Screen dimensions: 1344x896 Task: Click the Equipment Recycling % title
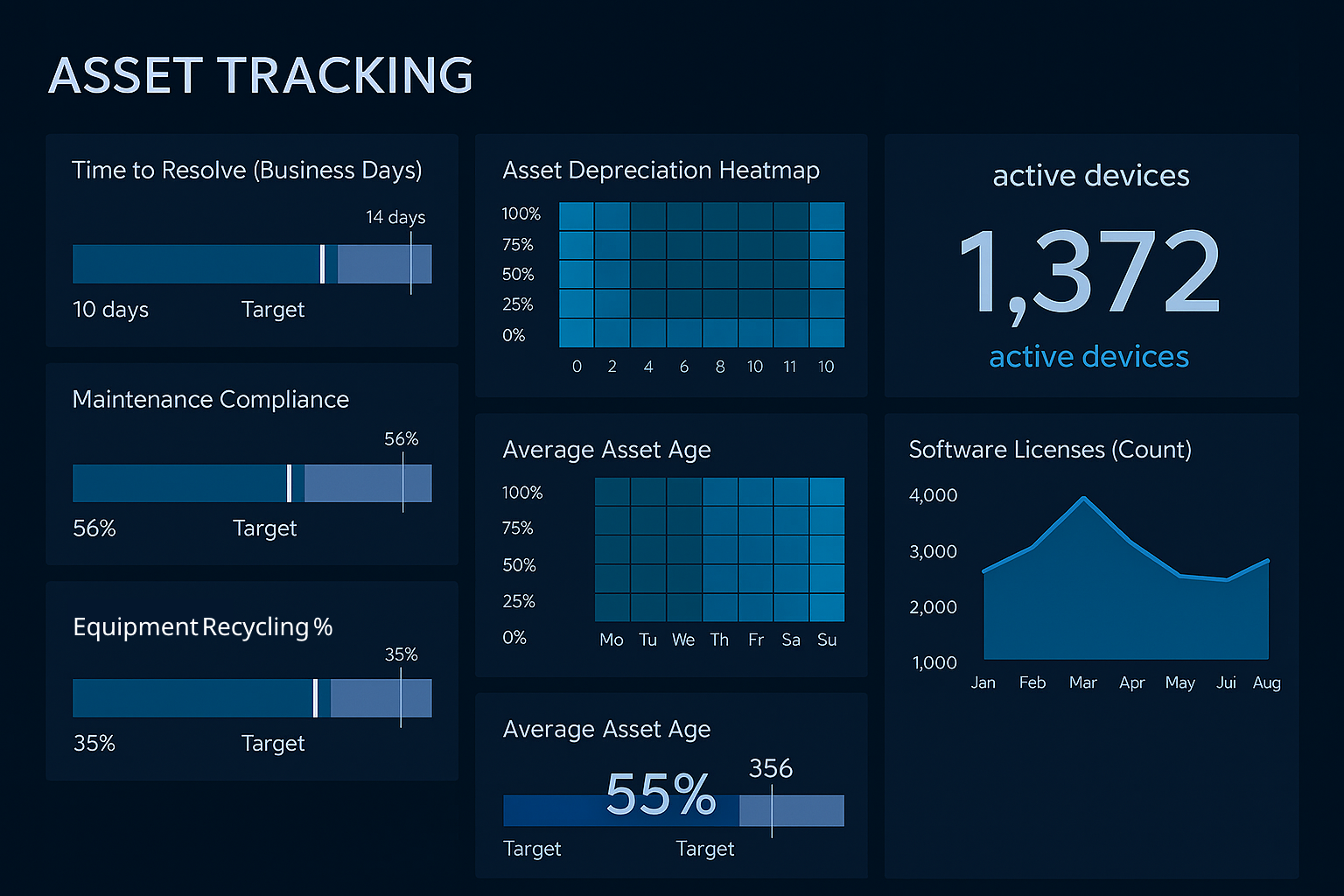point(202,626)
